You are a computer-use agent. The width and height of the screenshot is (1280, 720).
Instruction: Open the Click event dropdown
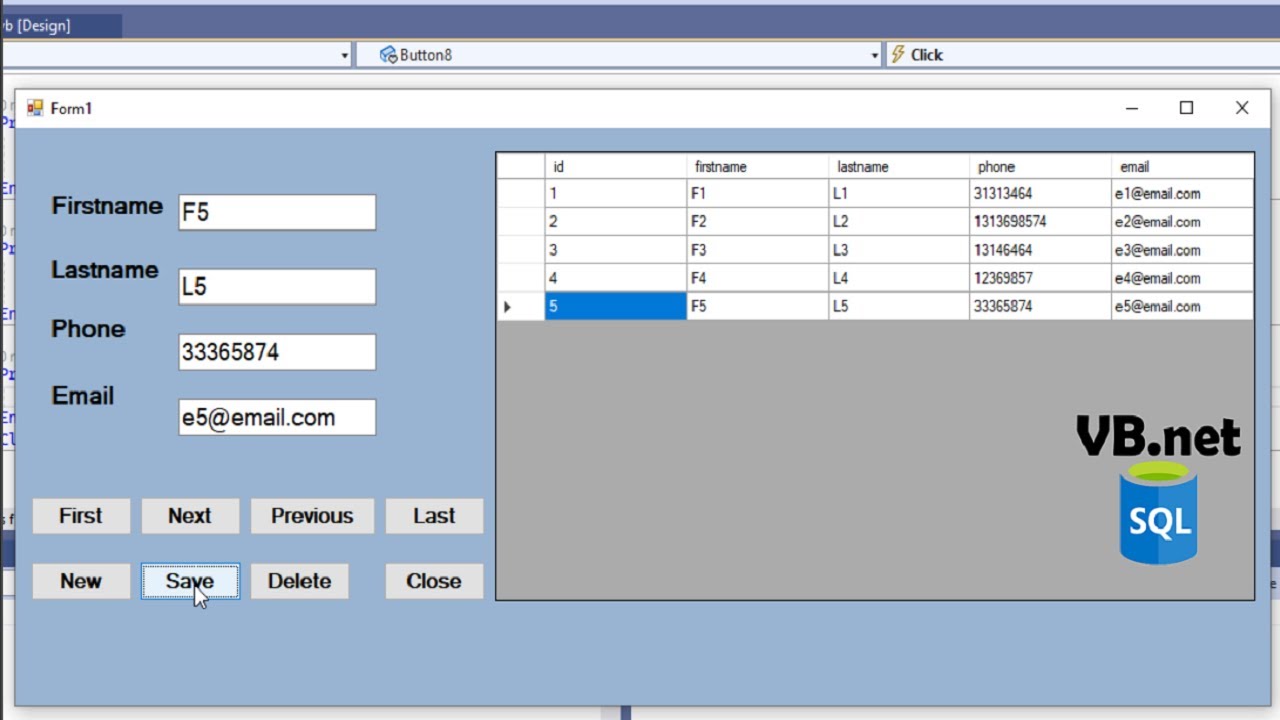click(x=1083, y=55)
